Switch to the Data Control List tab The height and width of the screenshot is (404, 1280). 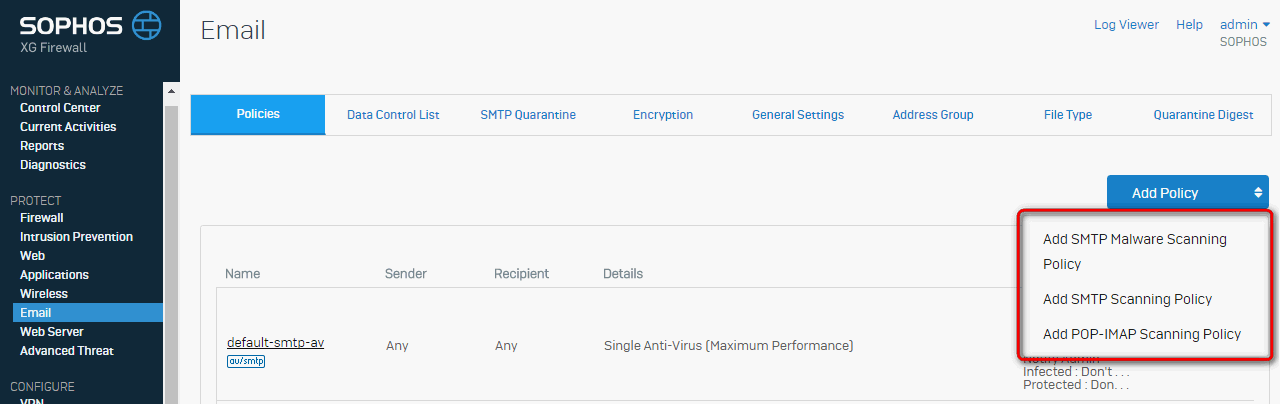click(x=393, y=115)
